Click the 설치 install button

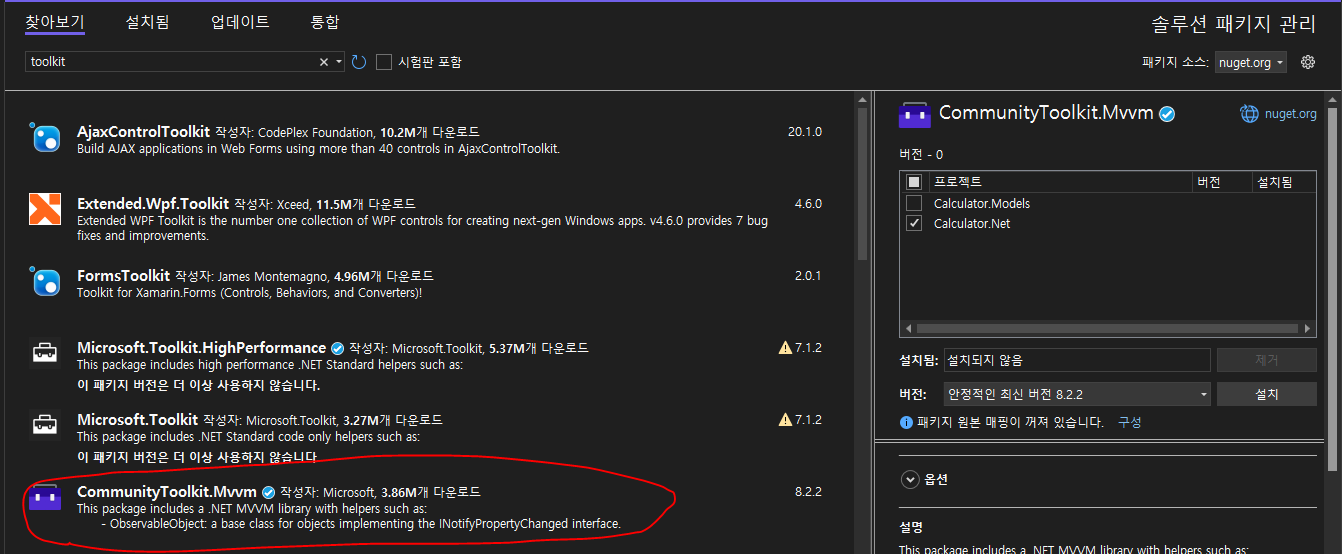1267,394
